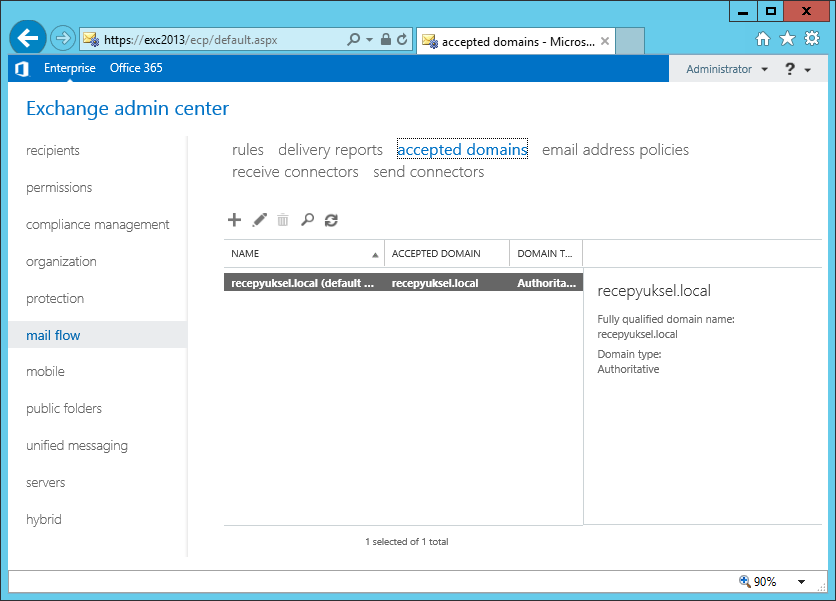Add a new accepted domain with plus icon
836x601 pixels.
[x=234, y=220]
